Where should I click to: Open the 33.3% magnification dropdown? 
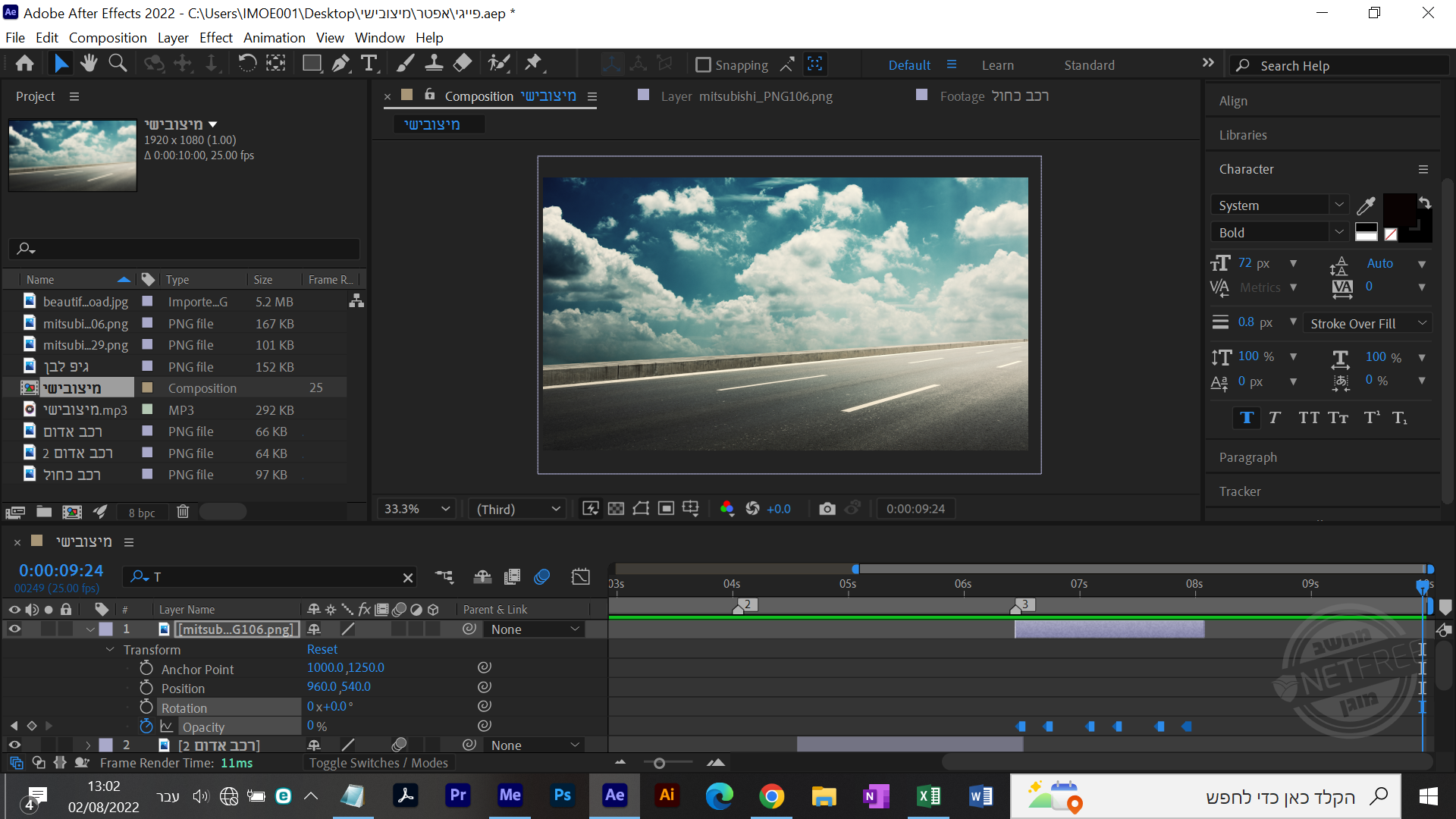point(416,509)
